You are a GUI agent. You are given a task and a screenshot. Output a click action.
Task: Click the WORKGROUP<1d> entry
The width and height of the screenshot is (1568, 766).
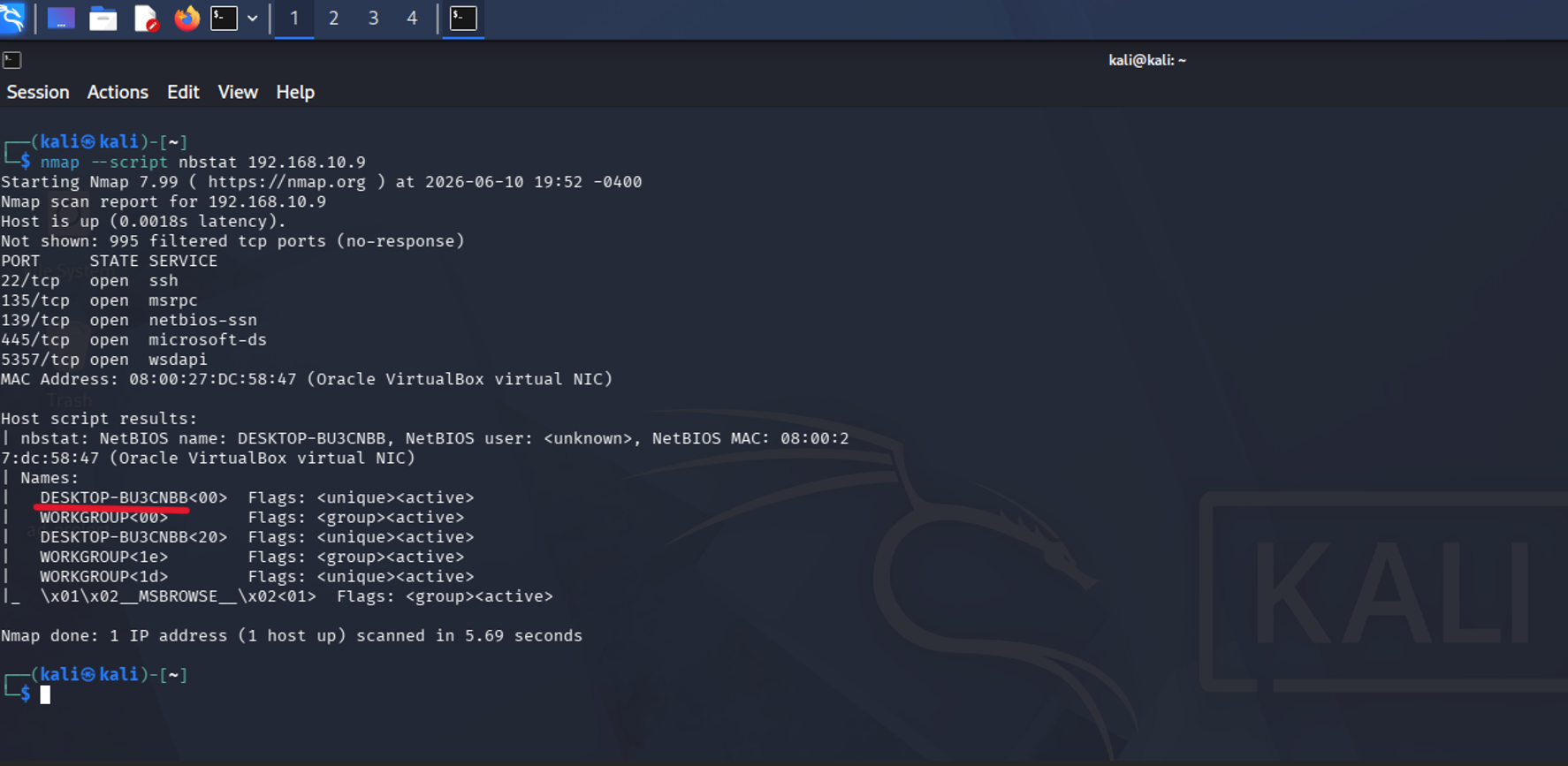(103, 577)
